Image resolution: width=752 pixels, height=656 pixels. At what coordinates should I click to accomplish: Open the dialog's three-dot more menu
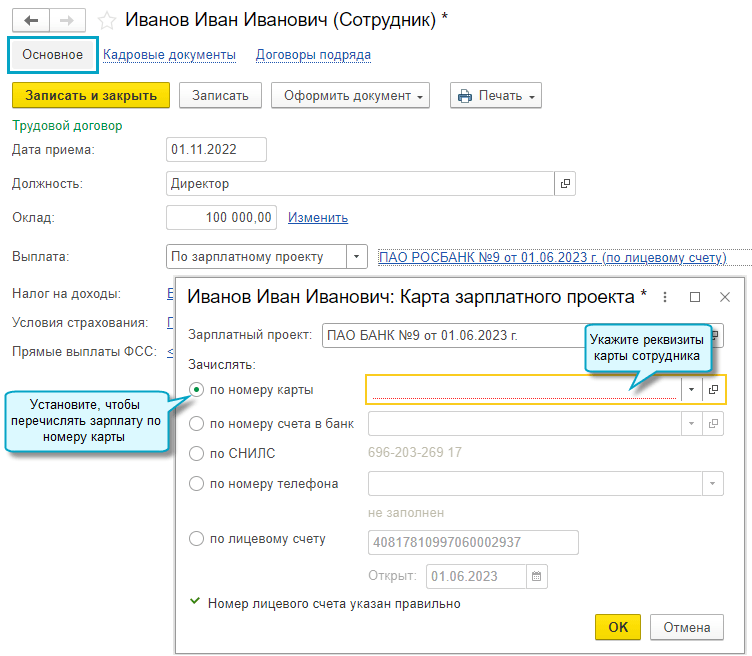click(665, 297)
